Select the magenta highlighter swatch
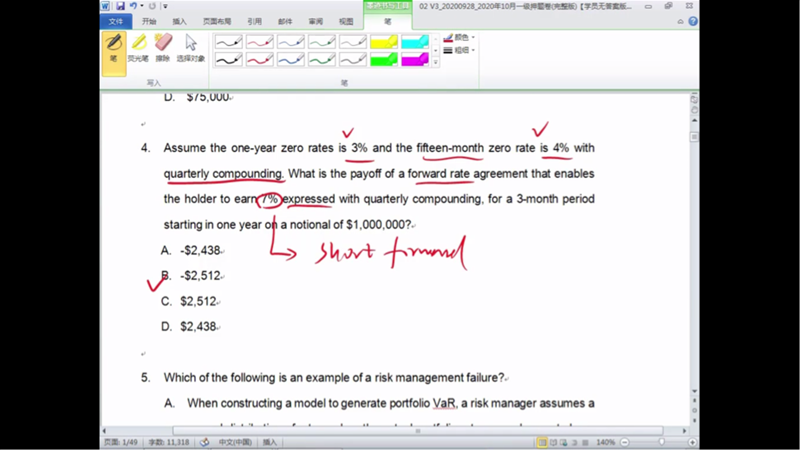The image size is (800, 450). point(415,59)
